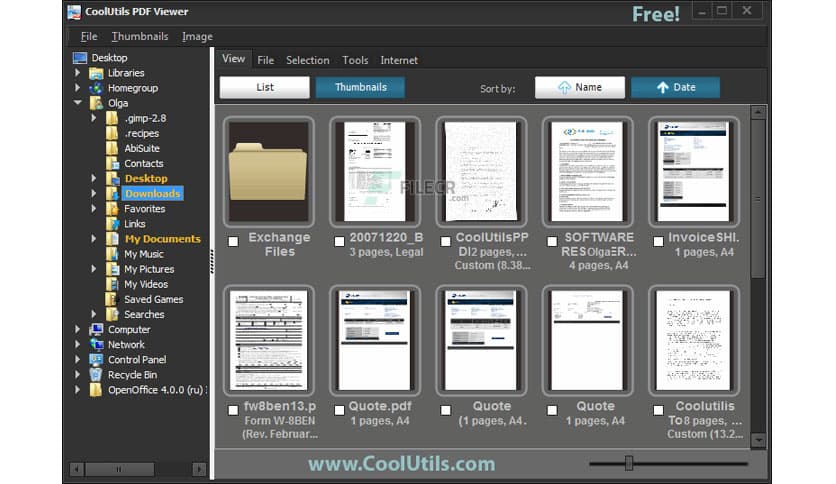Click the .recipes folder icon
The height and width of the screenshot is (484, 836).
click(112, 133)
